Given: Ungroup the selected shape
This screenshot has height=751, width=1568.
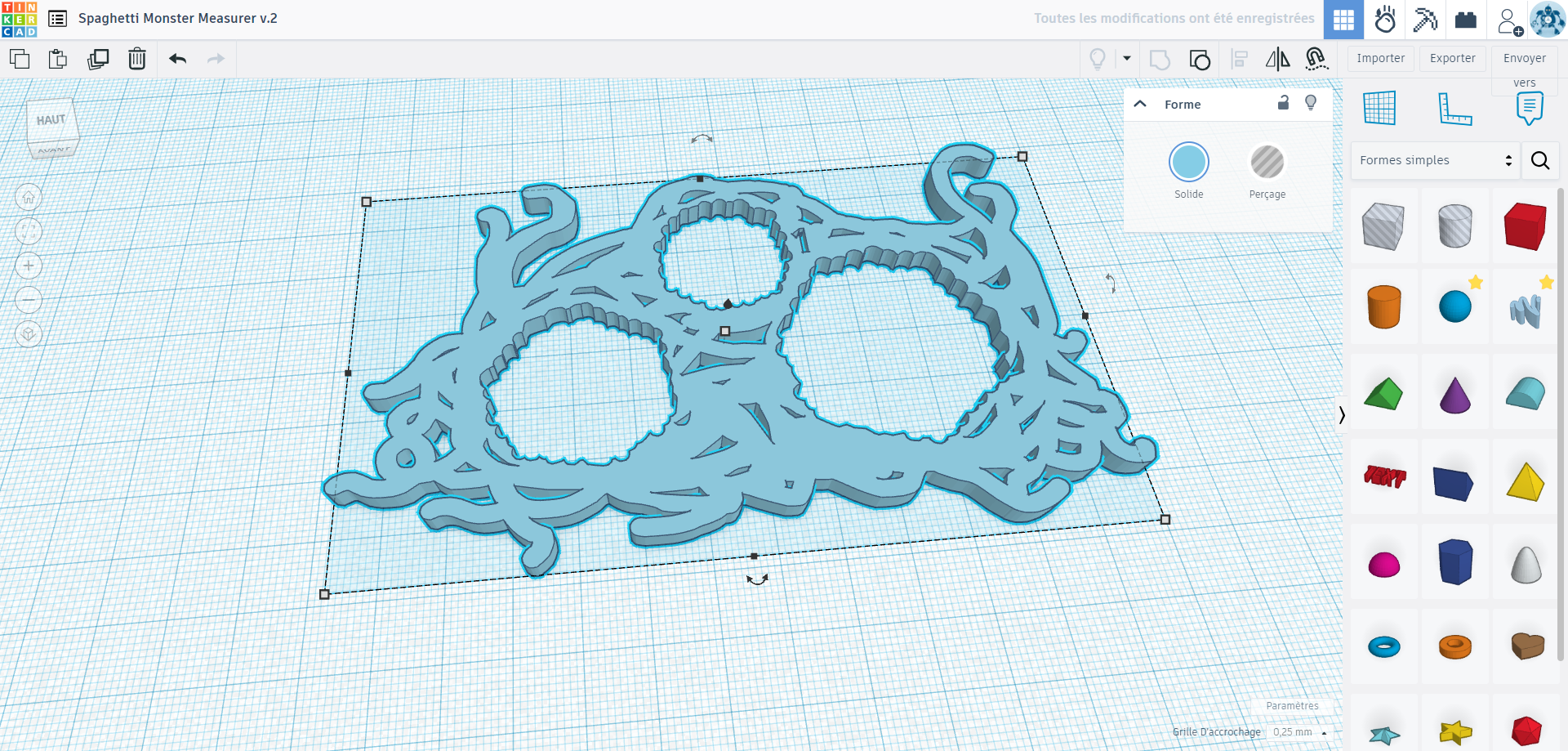Looking at the screenshot, I should [1200, 60].
